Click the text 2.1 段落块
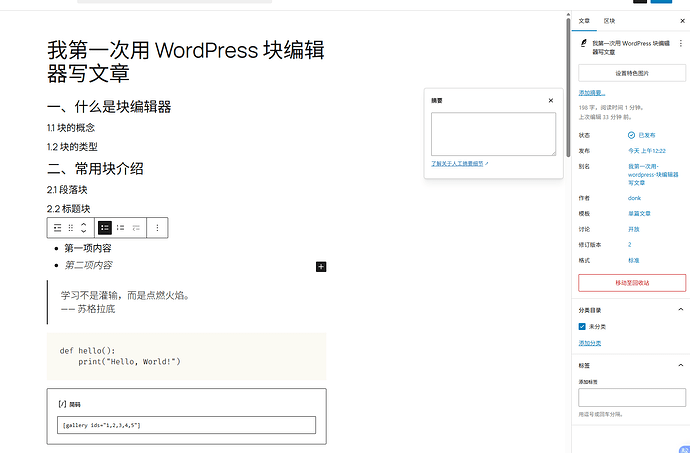 click(67, 190)
